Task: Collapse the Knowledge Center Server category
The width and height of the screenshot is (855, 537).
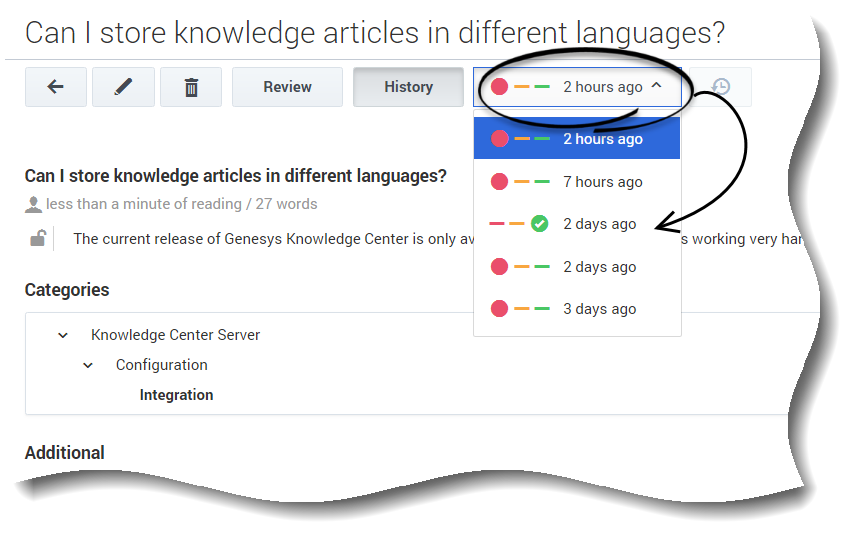Action: (x=64, y=335)
